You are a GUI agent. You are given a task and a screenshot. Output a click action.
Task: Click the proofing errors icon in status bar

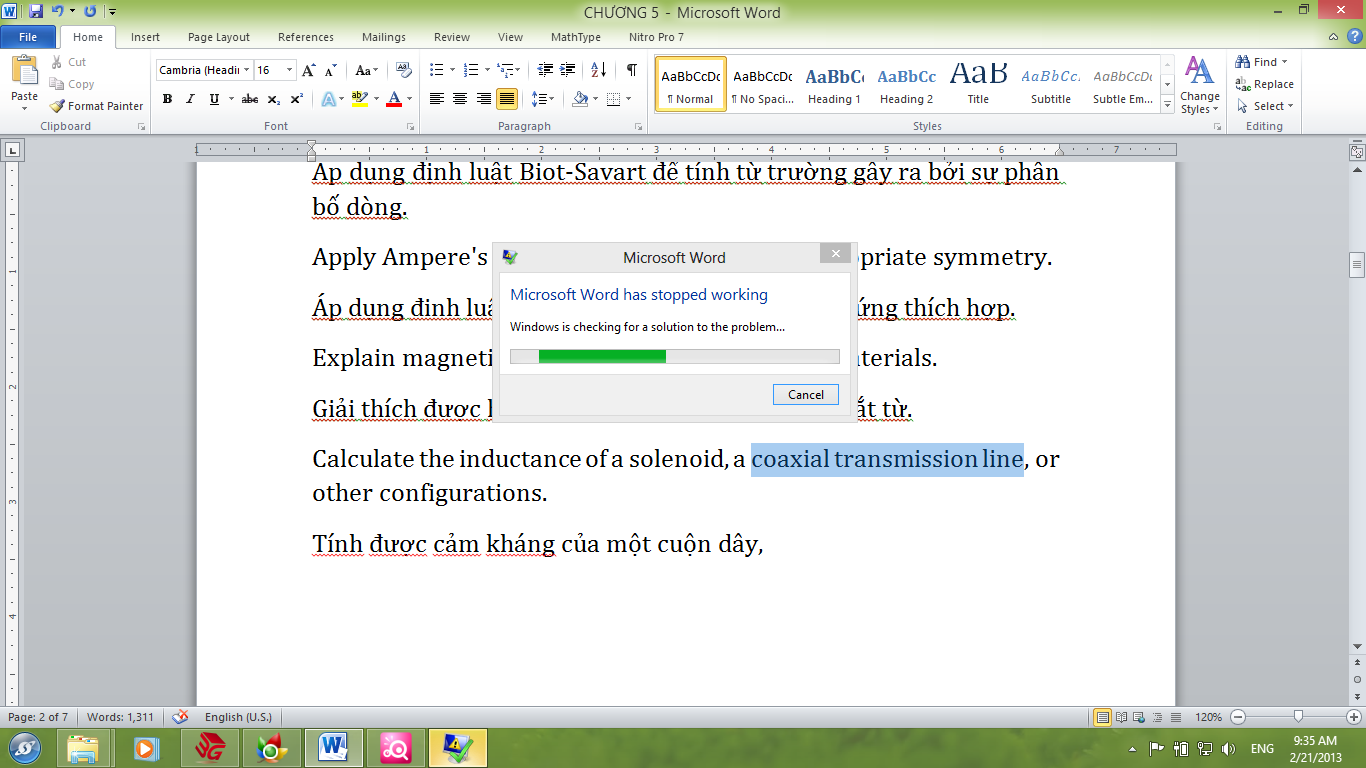tap(180, 717)
